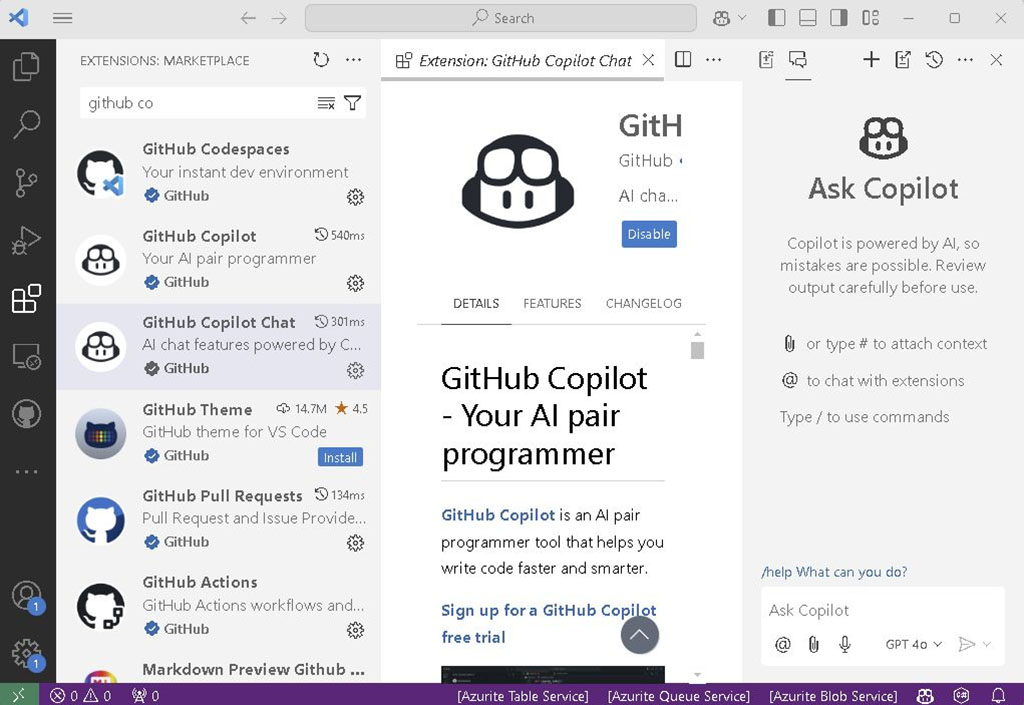Open manage gear for GitHub Copilot Chat

[355, 370]
